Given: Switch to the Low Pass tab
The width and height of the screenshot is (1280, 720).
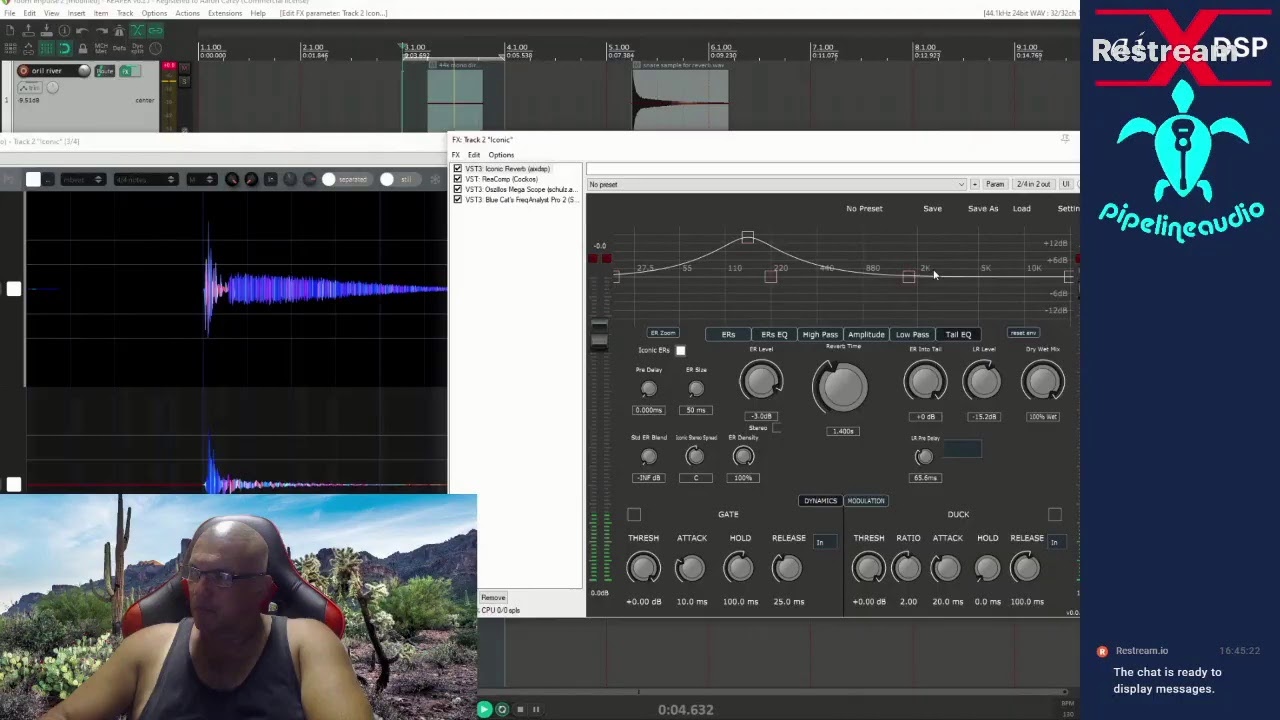Looking at the screenshot, I should pos(912,334).
